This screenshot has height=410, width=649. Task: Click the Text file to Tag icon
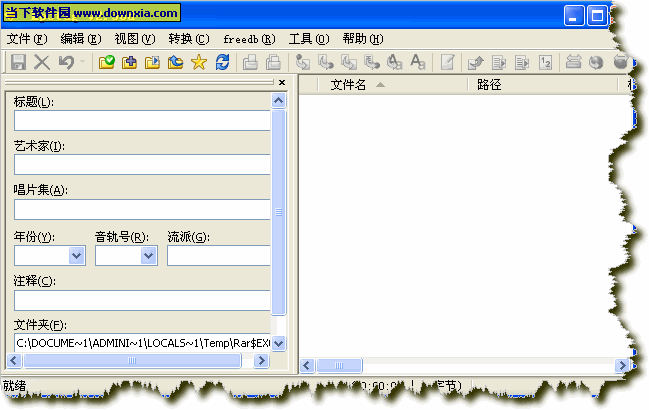click(x=372, y=62)
